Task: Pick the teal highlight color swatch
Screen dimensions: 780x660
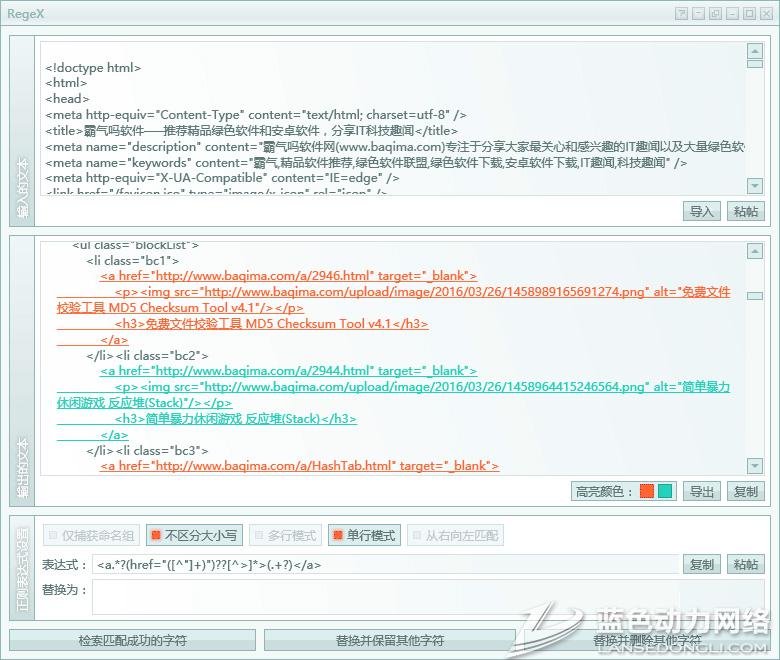Action: coord(665,491)
